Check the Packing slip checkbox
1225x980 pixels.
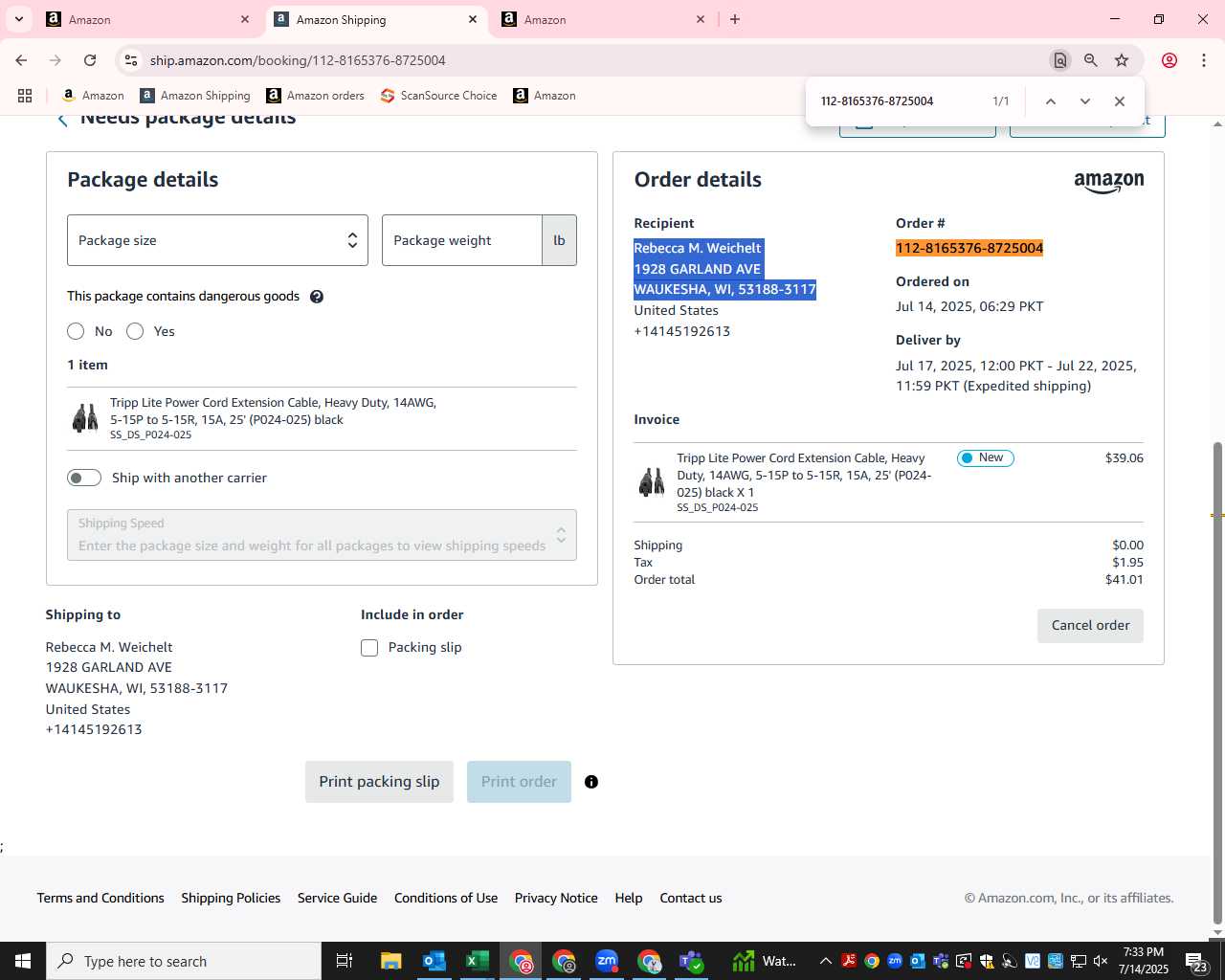[369, 648]
